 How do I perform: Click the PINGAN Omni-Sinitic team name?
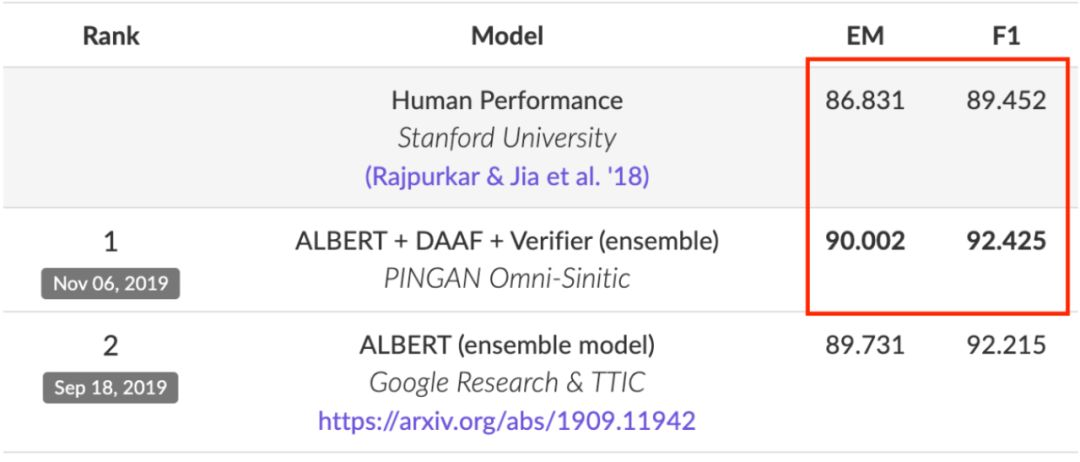point(507,278)
